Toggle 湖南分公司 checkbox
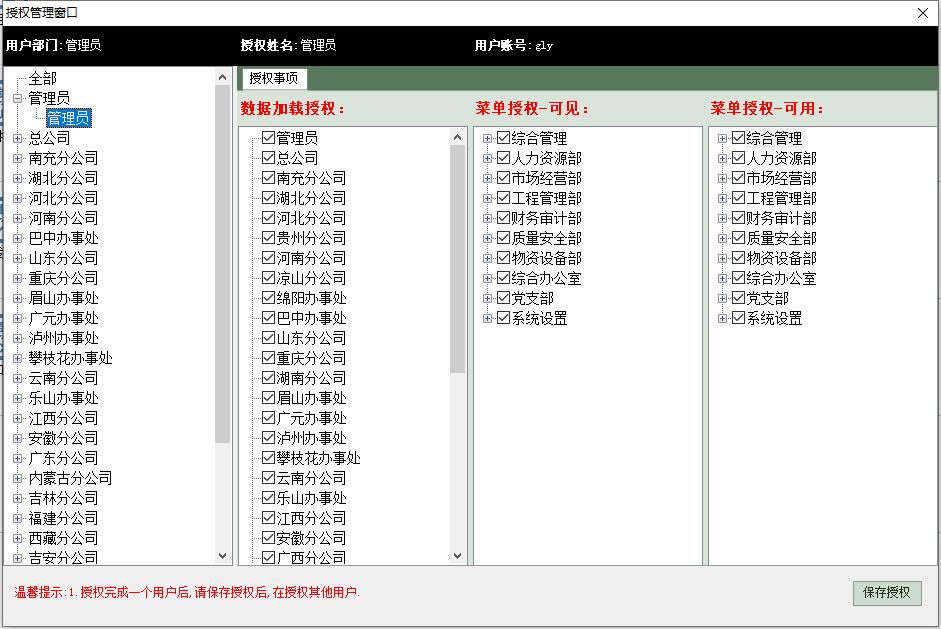The width and height of the screenshot is (941, 629). point(268,378)
